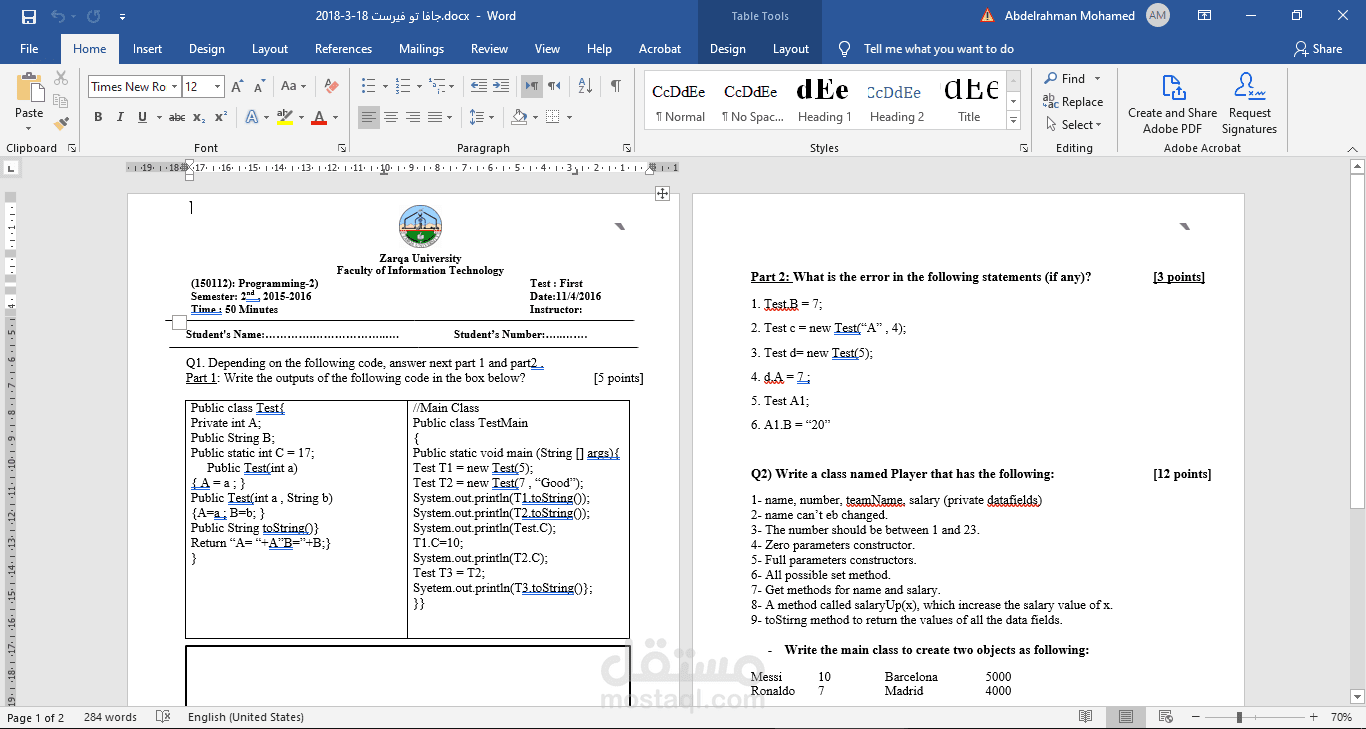The height and width of the screenshot is (729, 1366).
Task: Click the Share button
Action: coord(1318,48)
